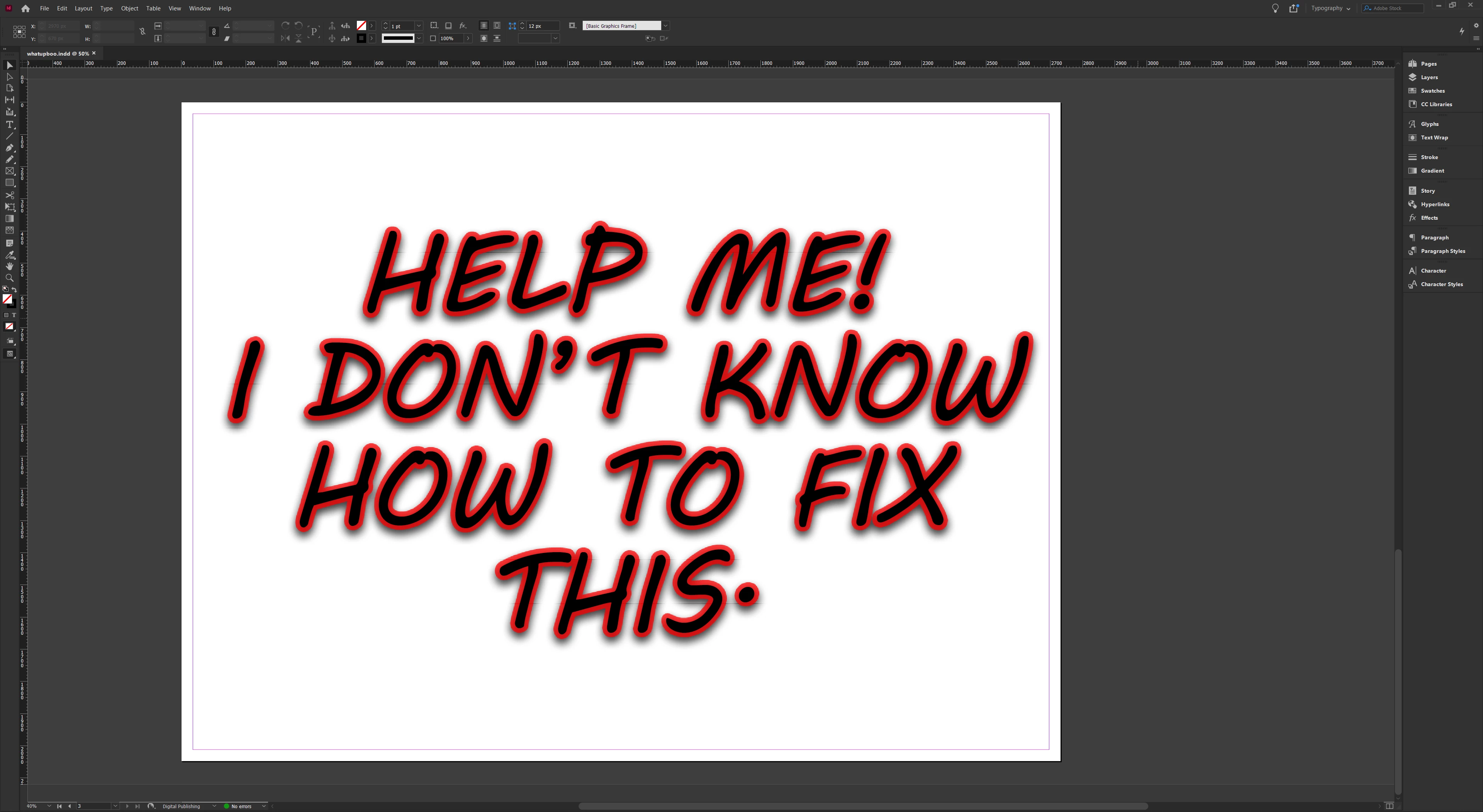Open the Window menu
This screenshot has height=812, width=1483.
tap(200, 8)
